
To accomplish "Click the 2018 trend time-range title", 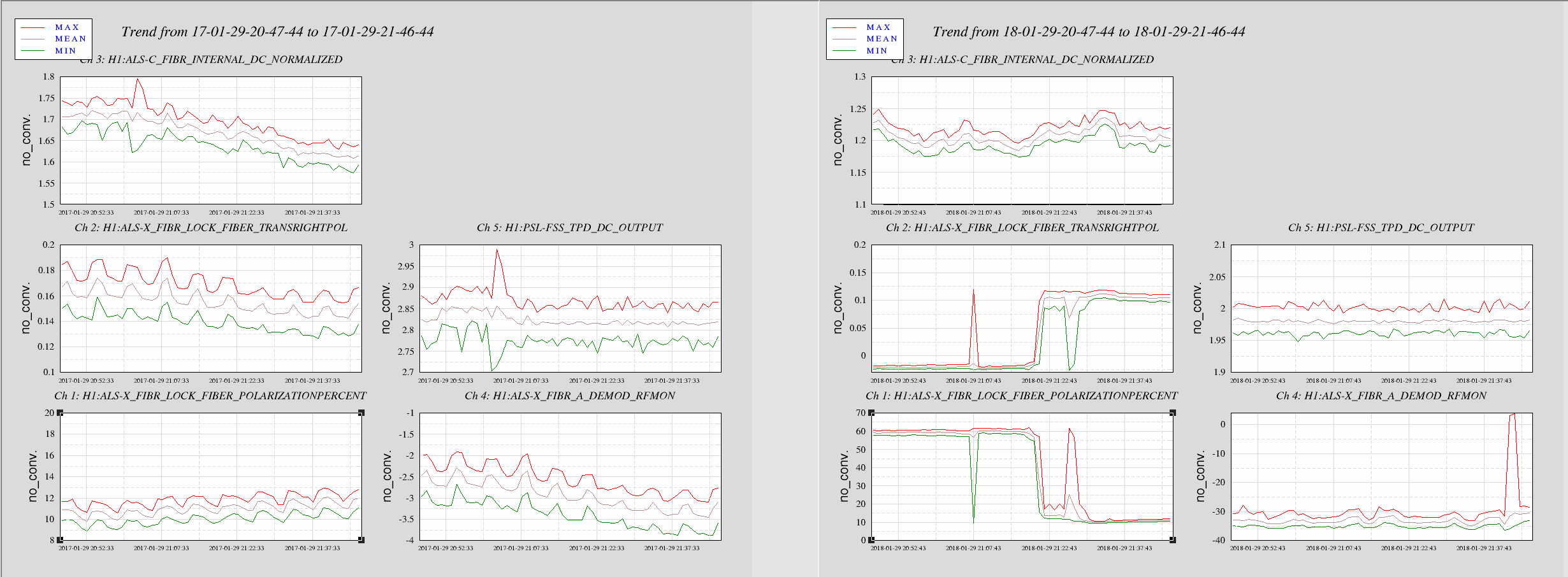I will point(1089,32).
